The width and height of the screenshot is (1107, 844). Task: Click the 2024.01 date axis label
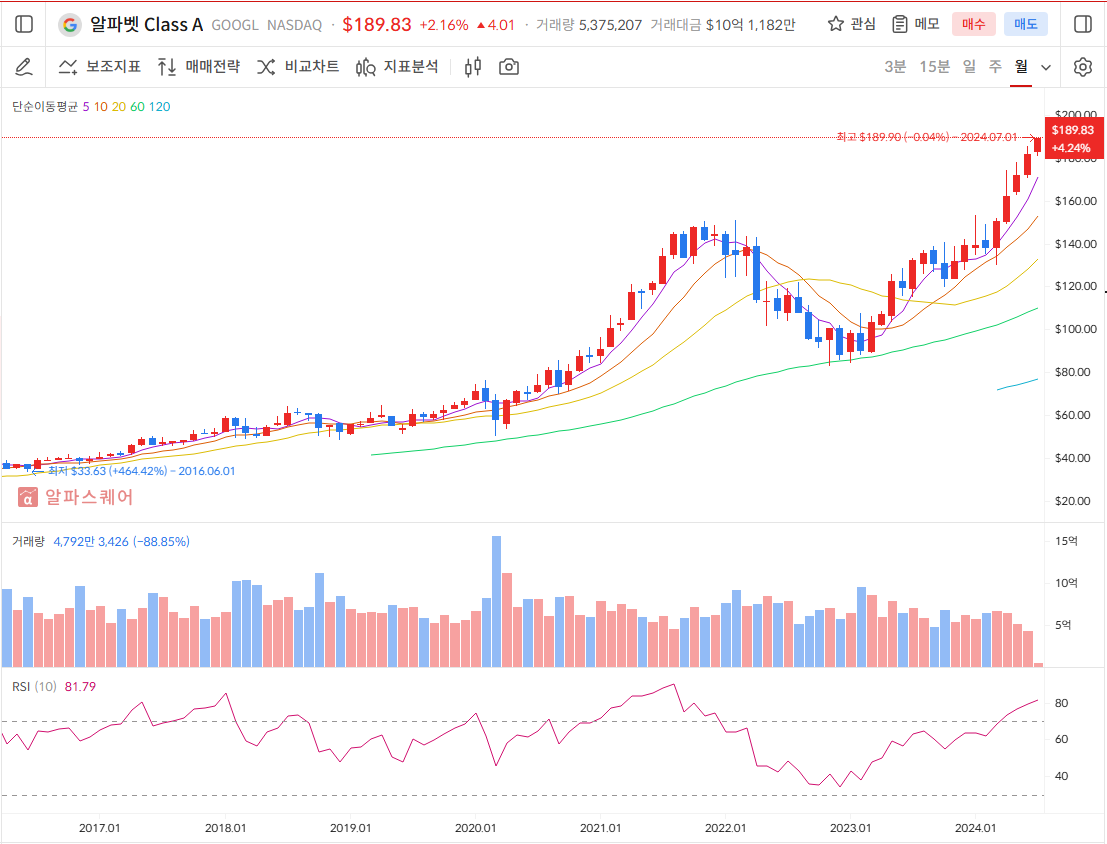coord(976,828)
